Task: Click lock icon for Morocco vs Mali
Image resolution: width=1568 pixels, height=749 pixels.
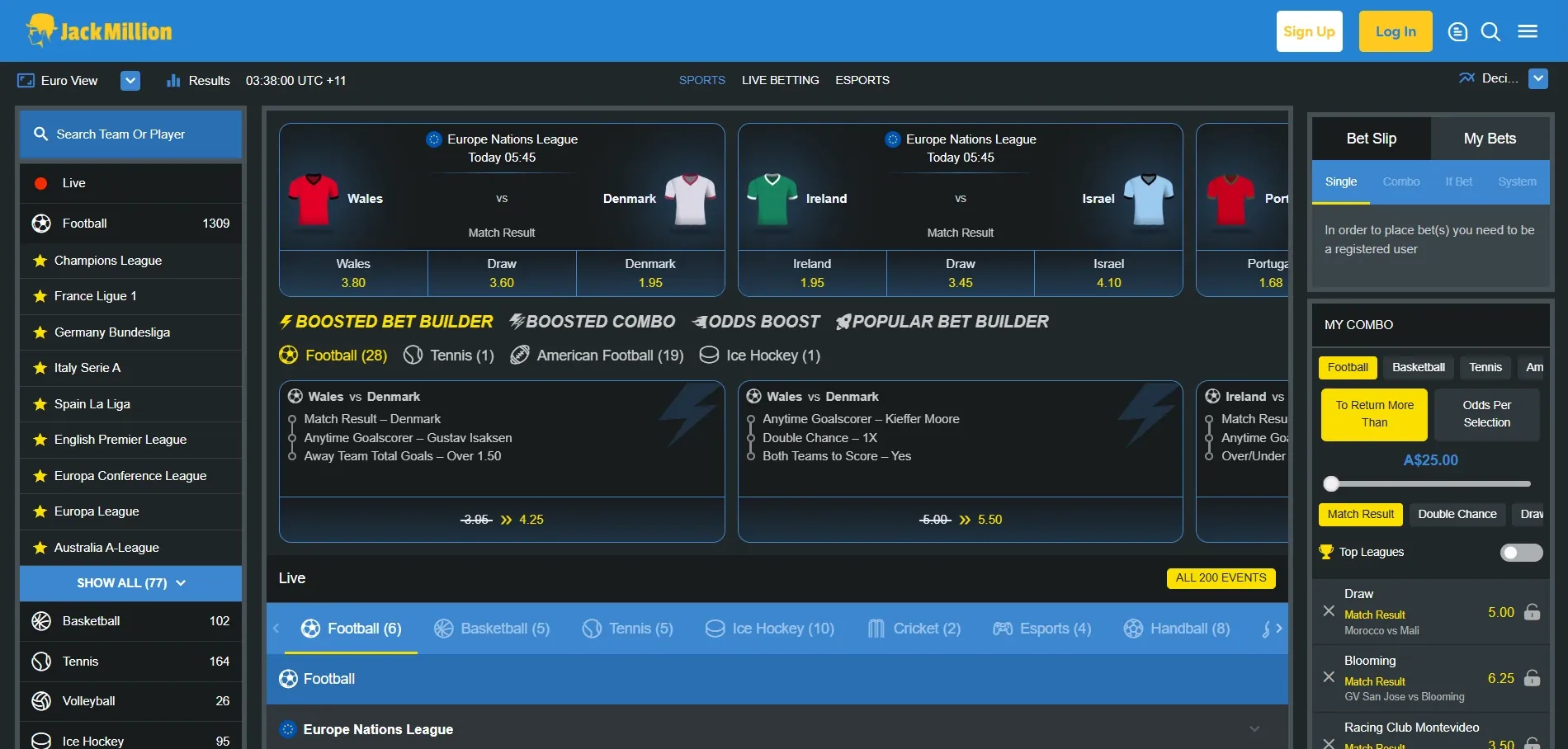Action: (1532, 611)
